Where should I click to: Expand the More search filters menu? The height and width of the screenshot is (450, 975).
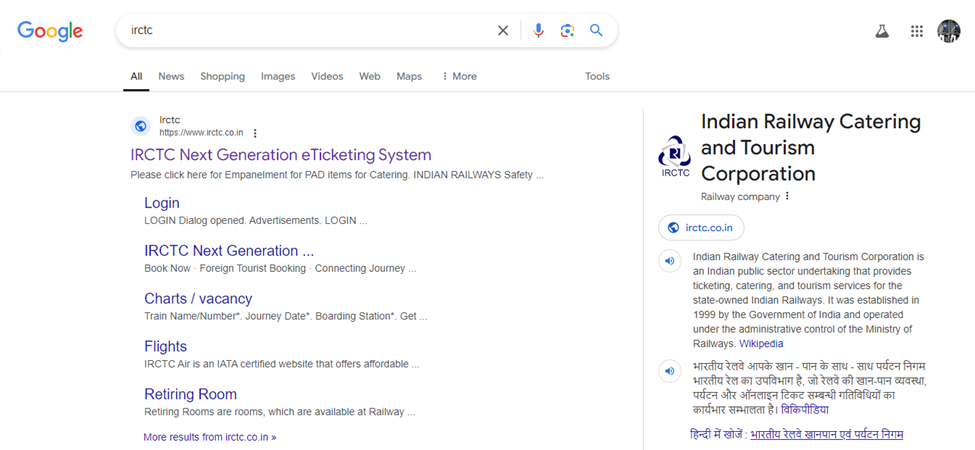459,76
